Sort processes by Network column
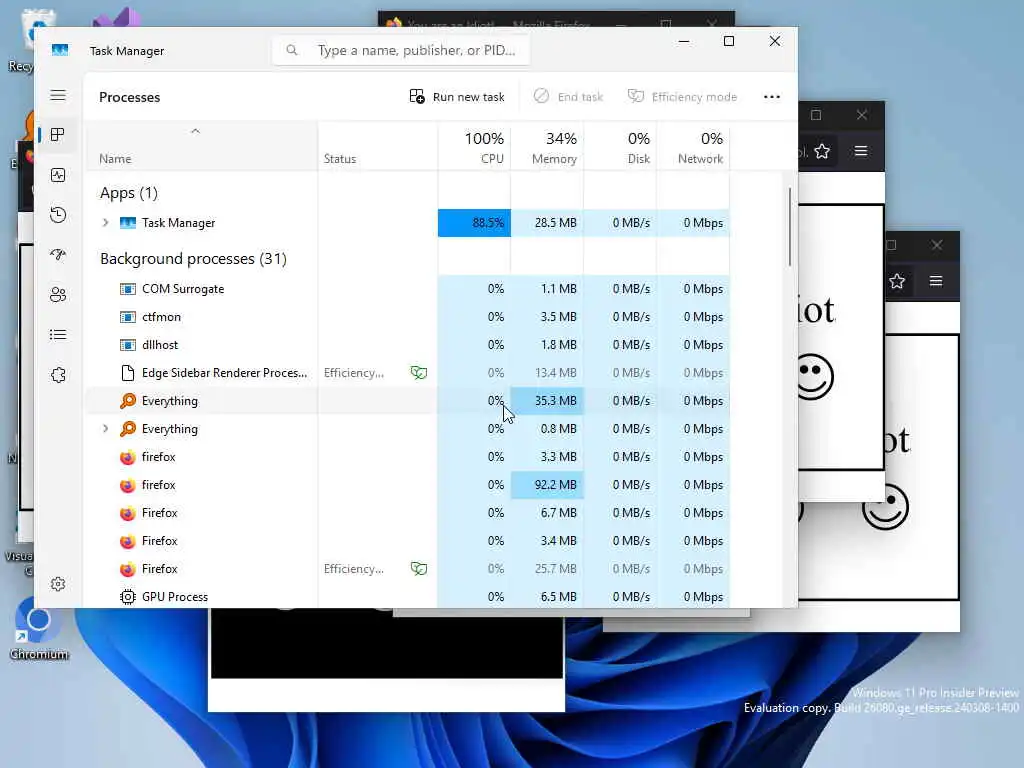This screenshot has height=768, width=1024. coord(694,148)
